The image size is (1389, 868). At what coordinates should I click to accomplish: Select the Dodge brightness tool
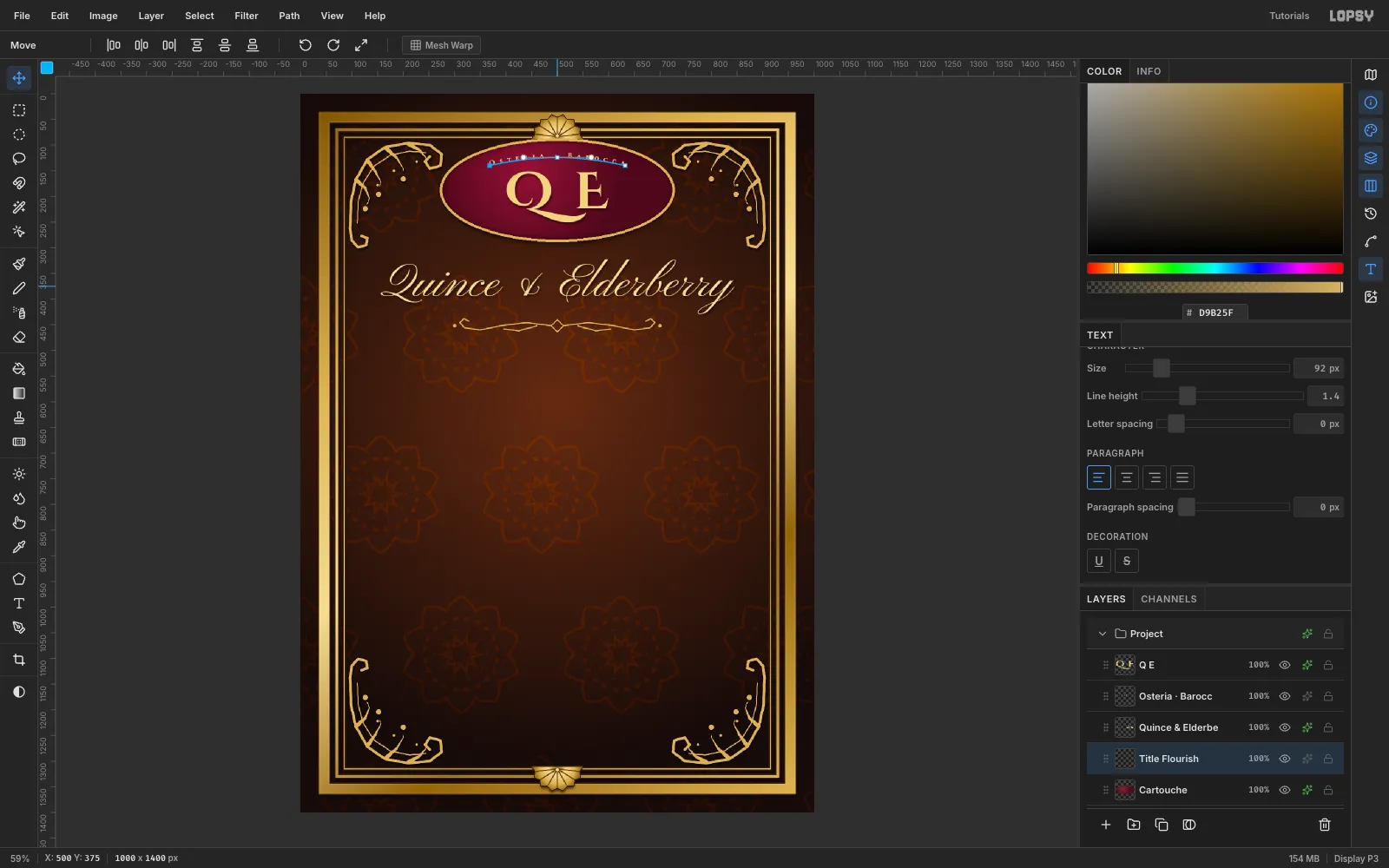tap(18, 474)
